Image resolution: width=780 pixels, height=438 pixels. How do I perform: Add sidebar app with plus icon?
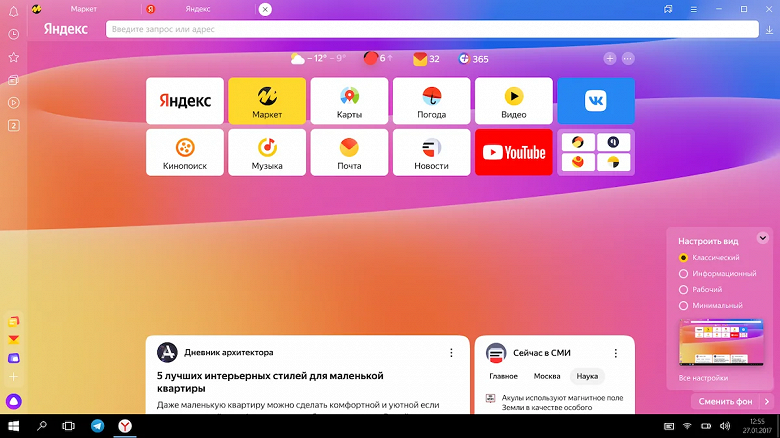pyautogui.click(x=13, y=377)
